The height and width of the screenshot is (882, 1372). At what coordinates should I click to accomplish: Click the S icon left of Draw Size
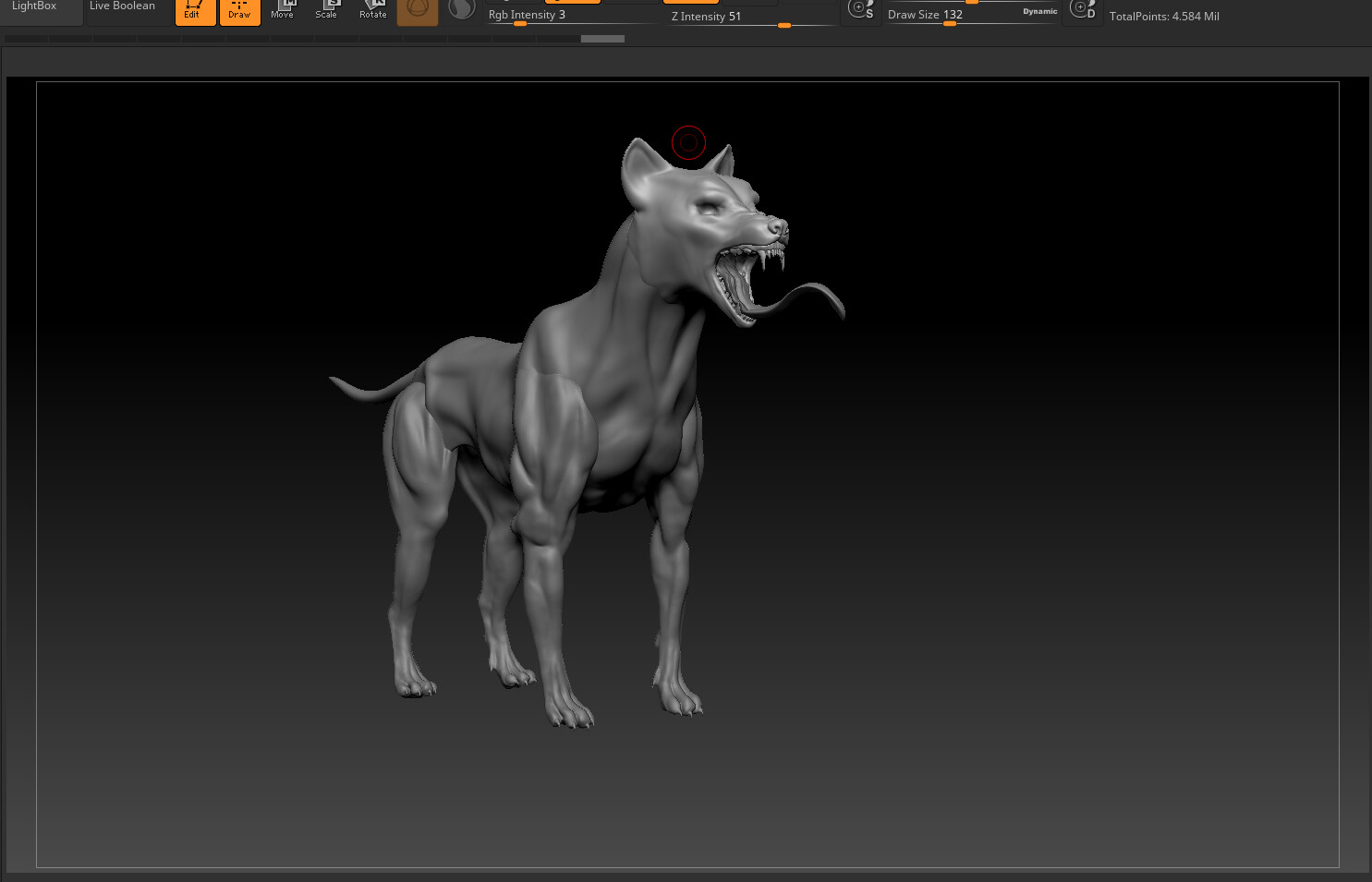click(x=861, y=10)
